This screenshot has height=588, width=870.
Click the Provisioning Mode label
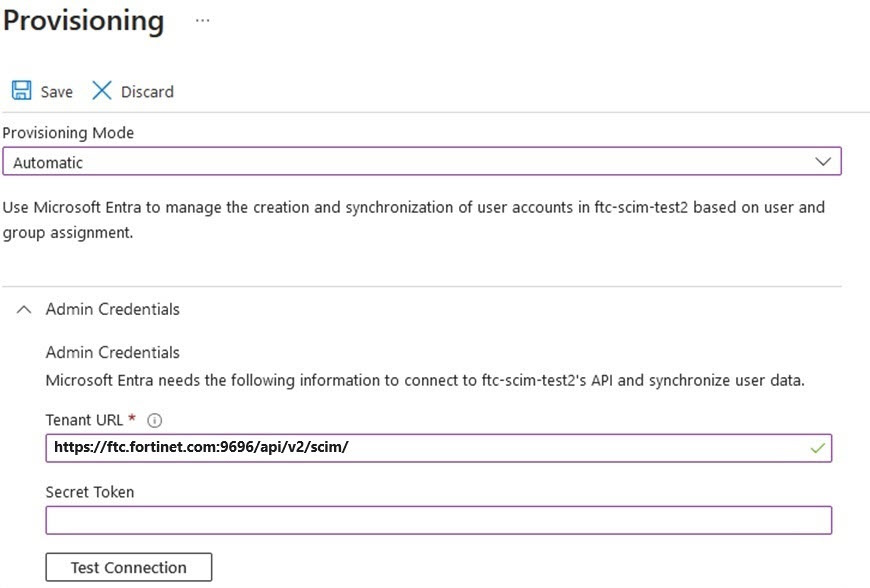(68, 133)
